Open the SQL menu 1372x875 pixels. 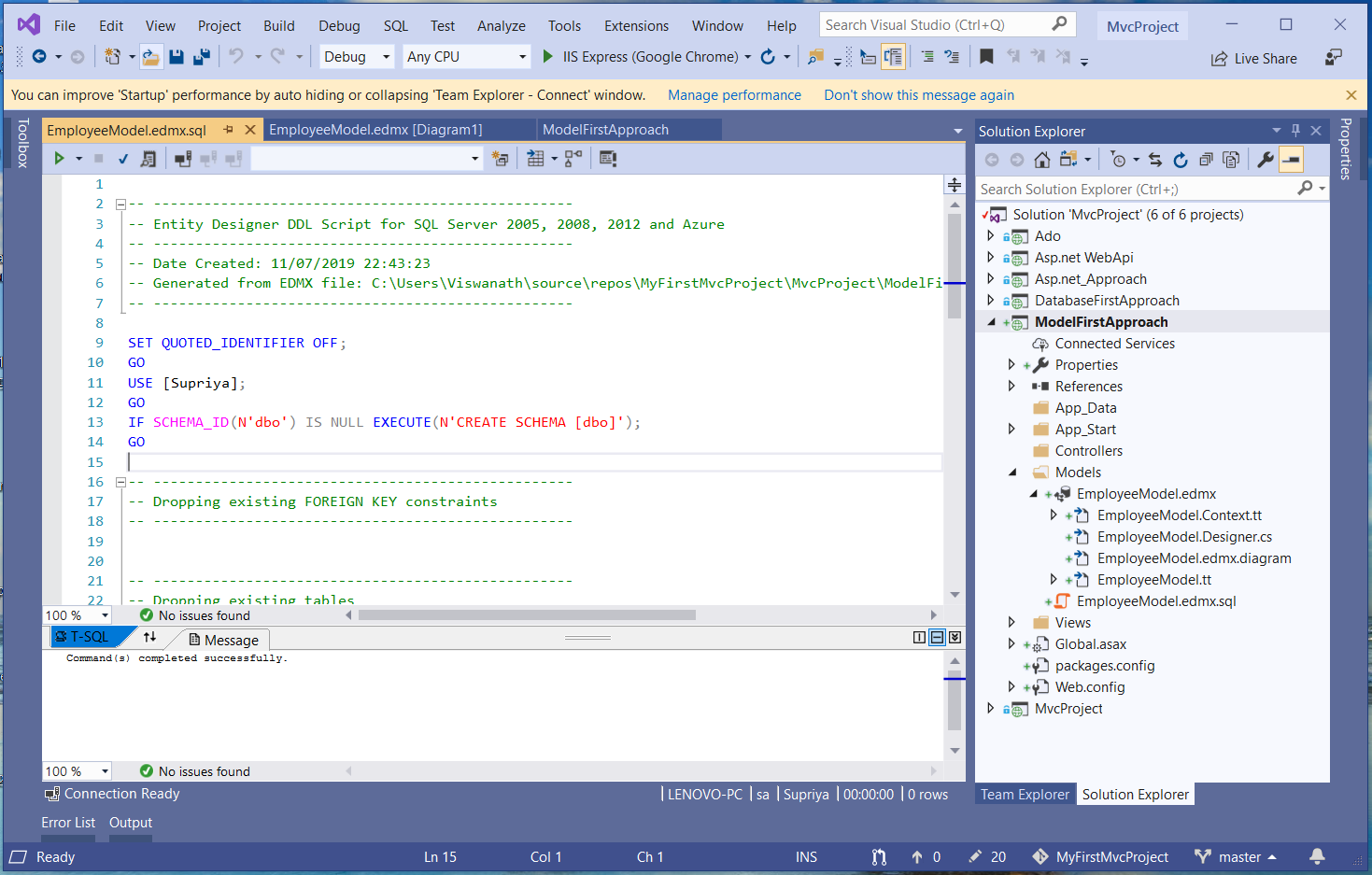395,25
